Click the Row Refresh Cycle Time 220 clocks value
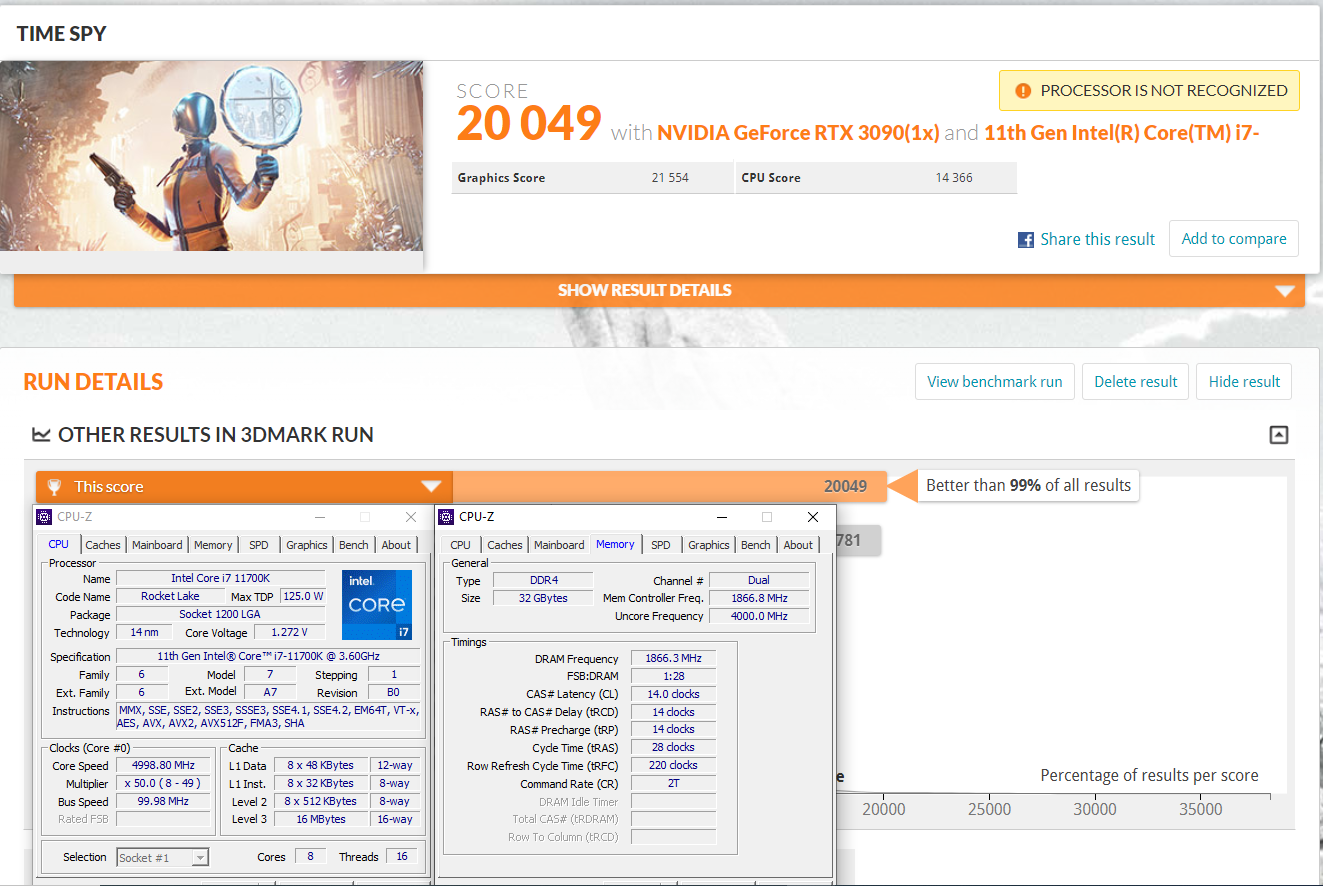Screen dimensions: 1323x886 [x=675, y=765]
